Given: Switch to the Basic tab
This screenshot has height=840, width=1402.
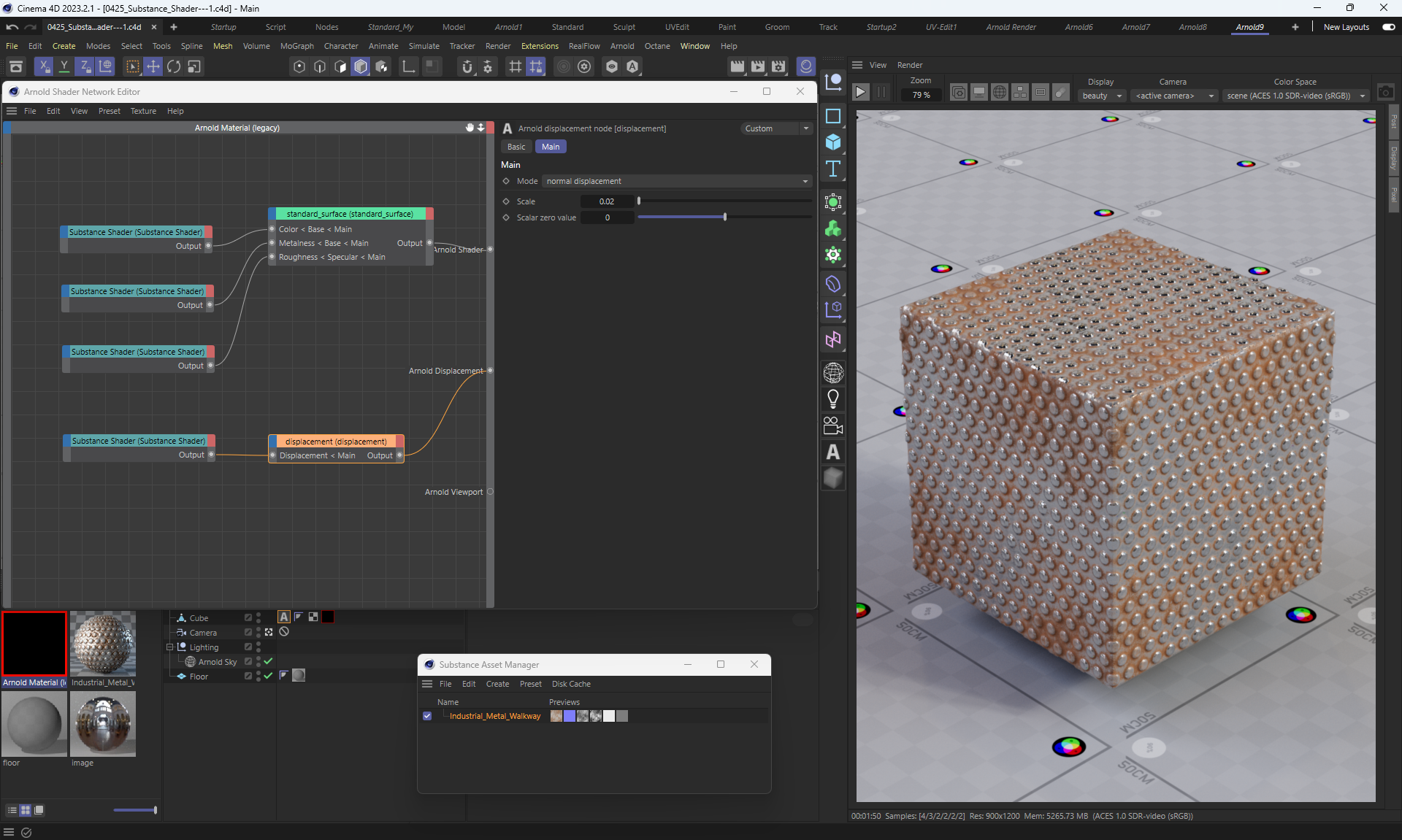Looking at the screenshot, I should coord(516,147).
